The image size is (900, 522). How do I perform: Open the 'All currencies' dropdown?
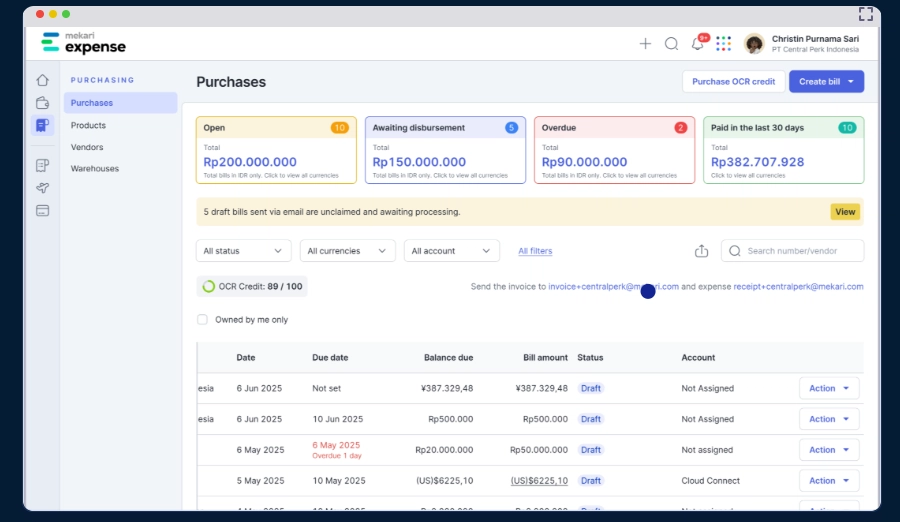(347, 251)
